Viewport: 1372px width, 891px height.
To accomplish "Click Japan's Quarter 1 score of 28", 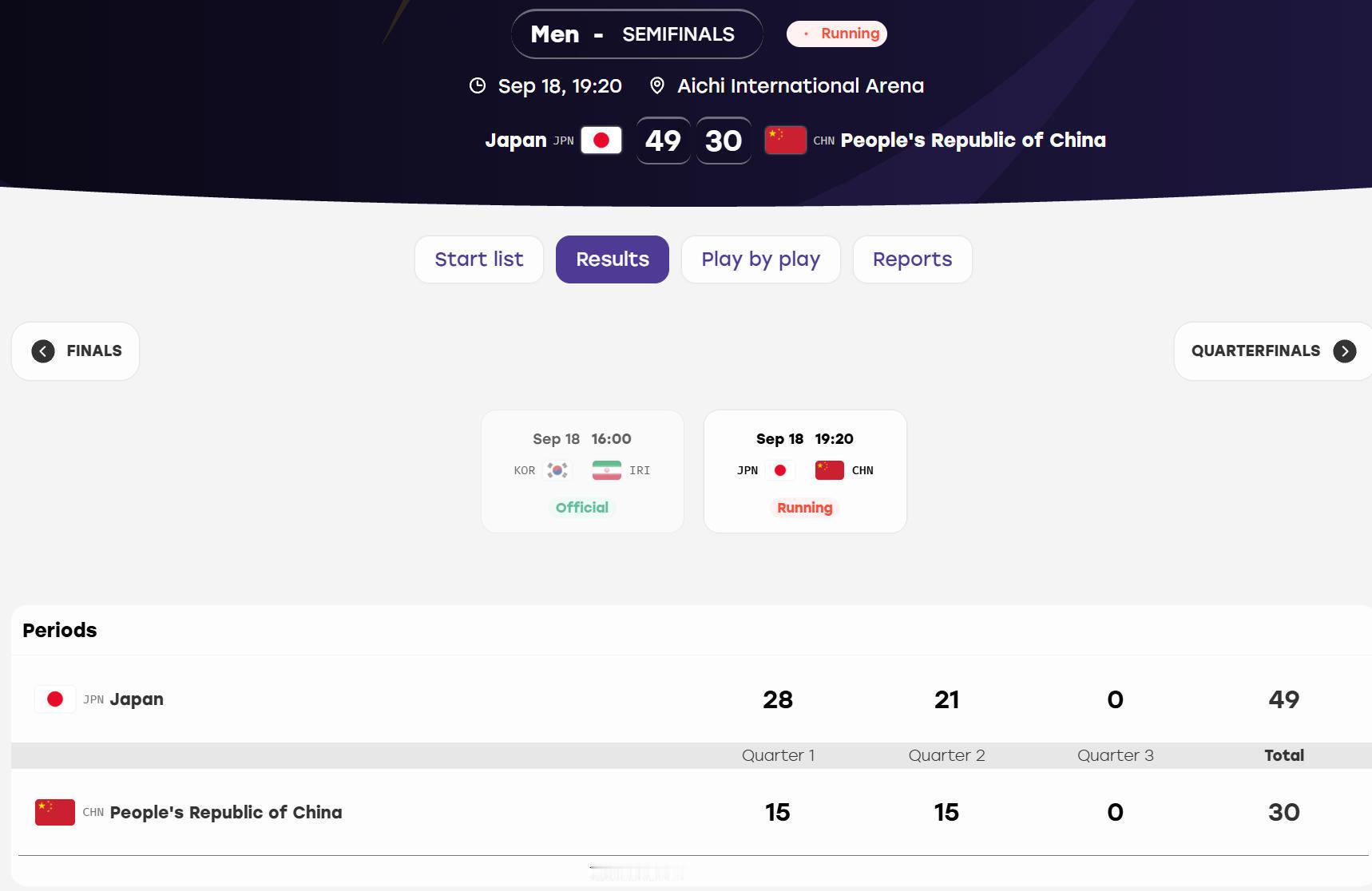I will click(x=778, y=700).
